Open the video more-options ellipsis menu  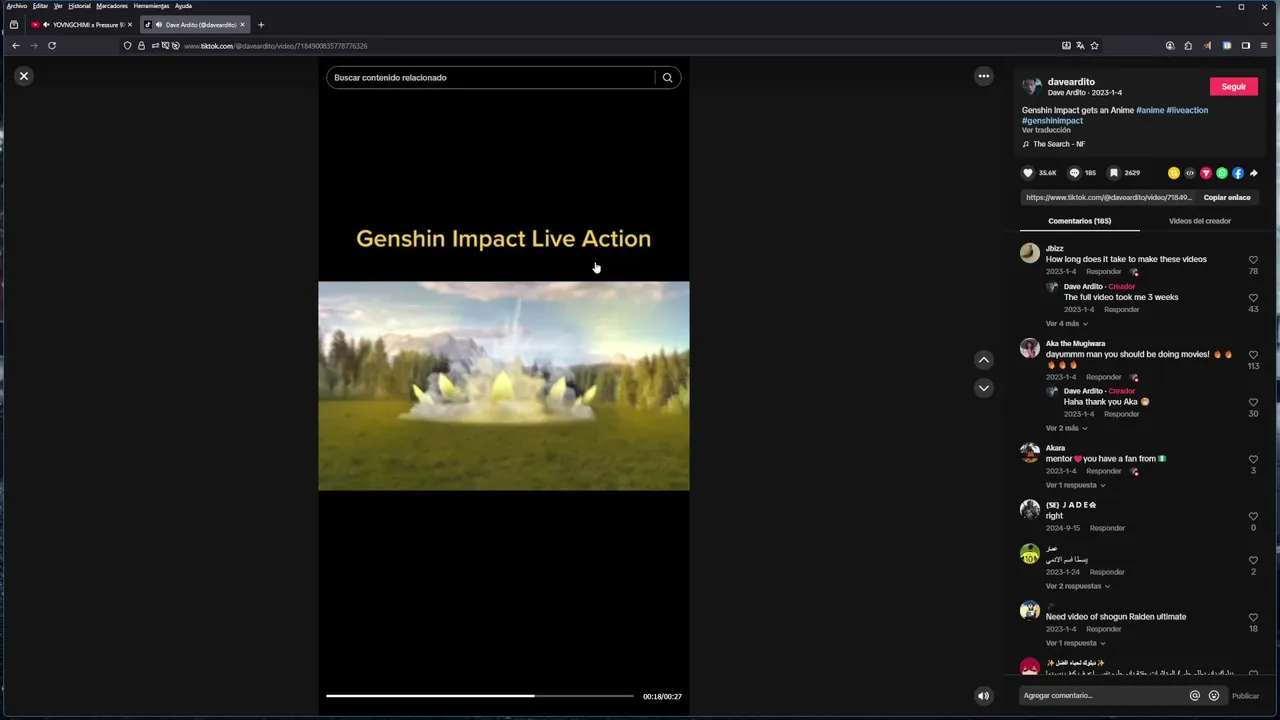[x=984, y=76]
